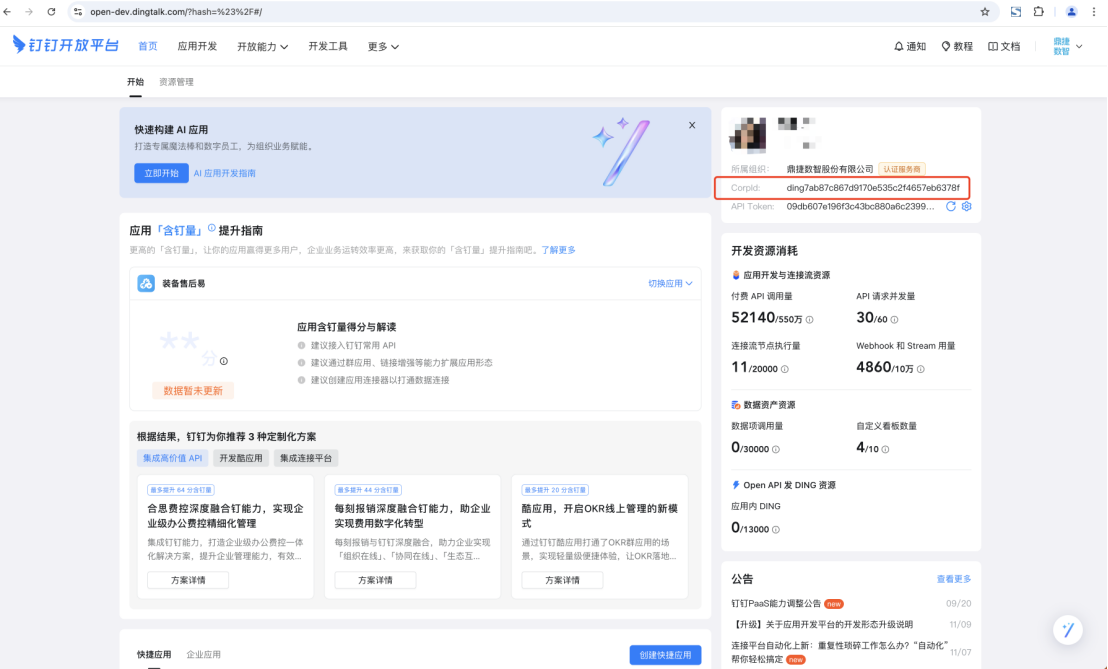1108x669 pixels.
Task: Show info for API 请求并发量 value
Action: (895, 319)
